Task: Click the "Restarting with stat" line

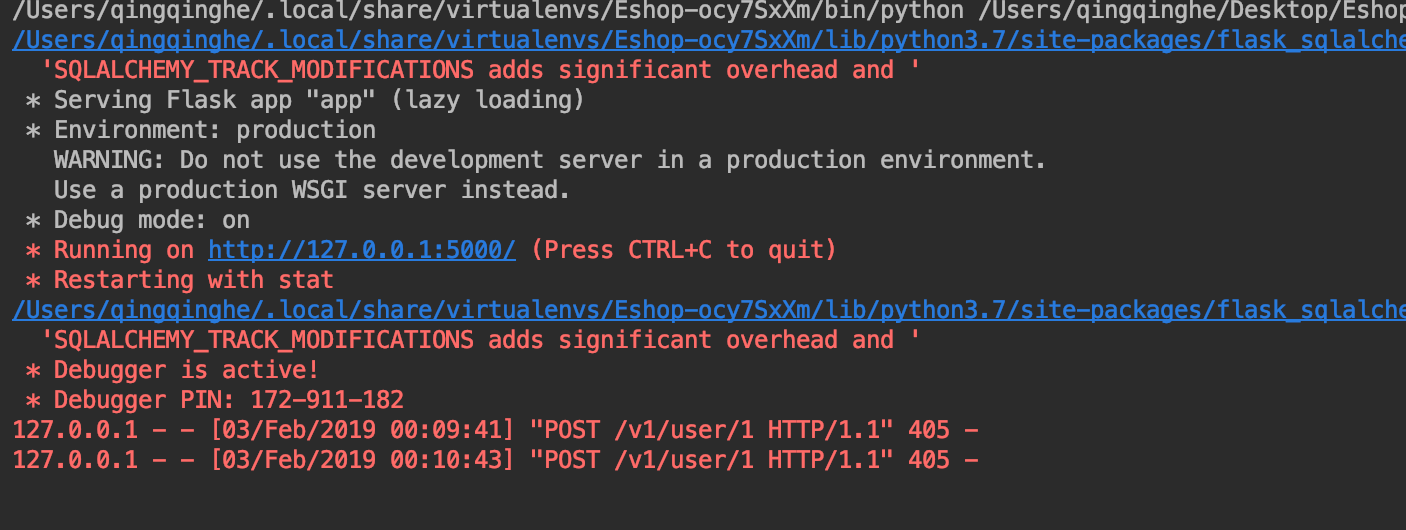Action: pyautogui.click(x=193, y=280)
